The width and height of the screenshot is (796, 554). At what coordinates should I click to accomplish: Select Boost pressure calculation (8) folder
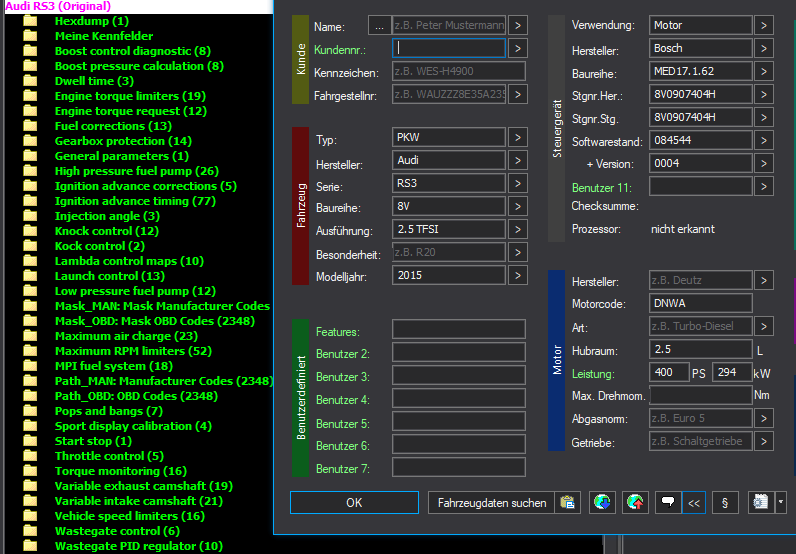(139, 66)
